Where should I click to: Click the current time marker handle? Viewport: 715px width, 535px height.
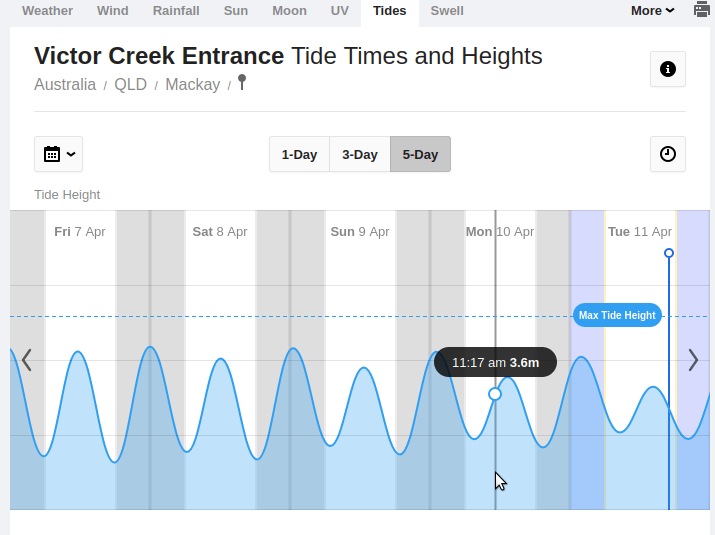tap(669, 253)
